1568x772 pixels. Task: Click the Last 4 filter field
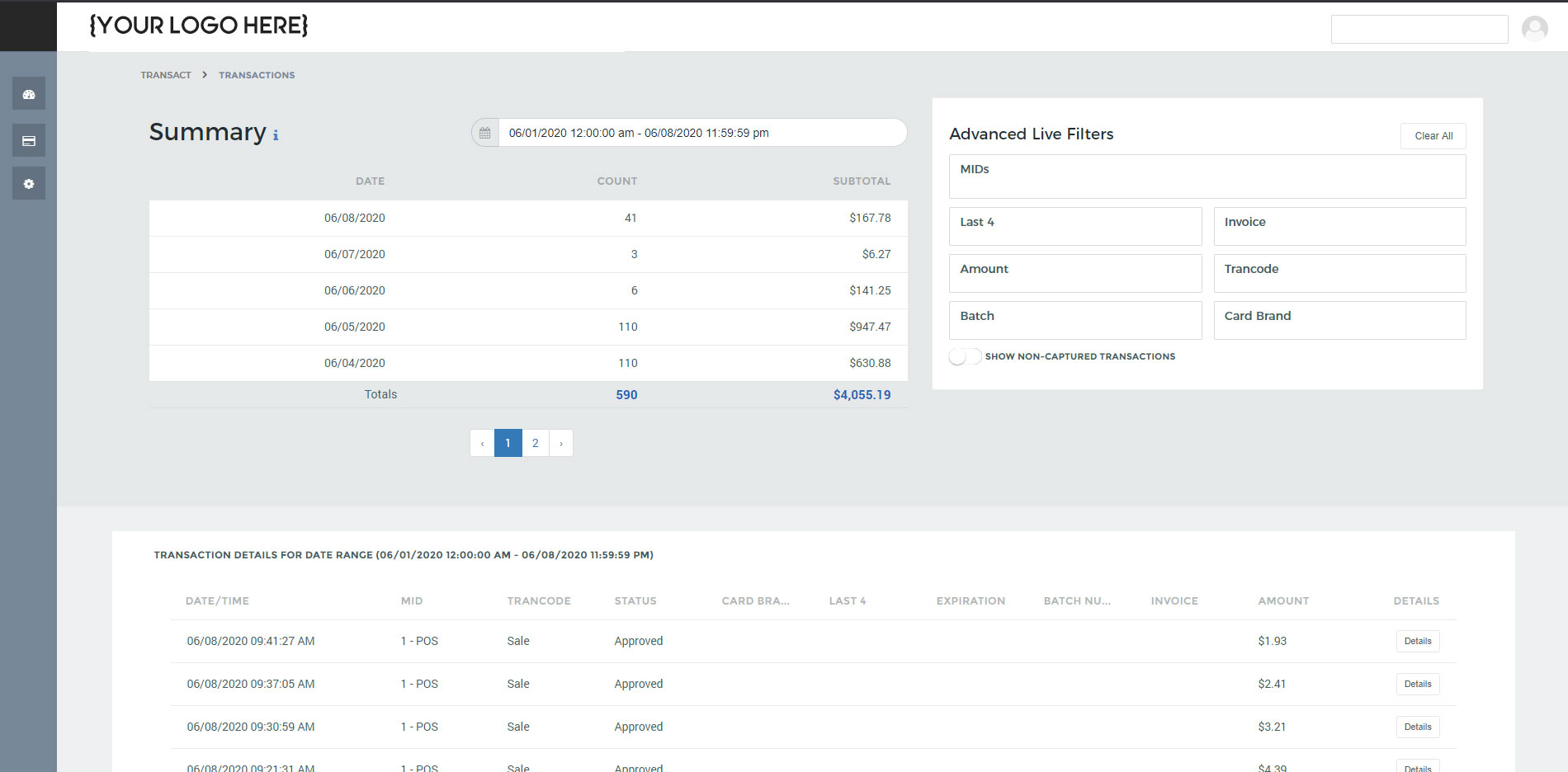point(1074,226)
